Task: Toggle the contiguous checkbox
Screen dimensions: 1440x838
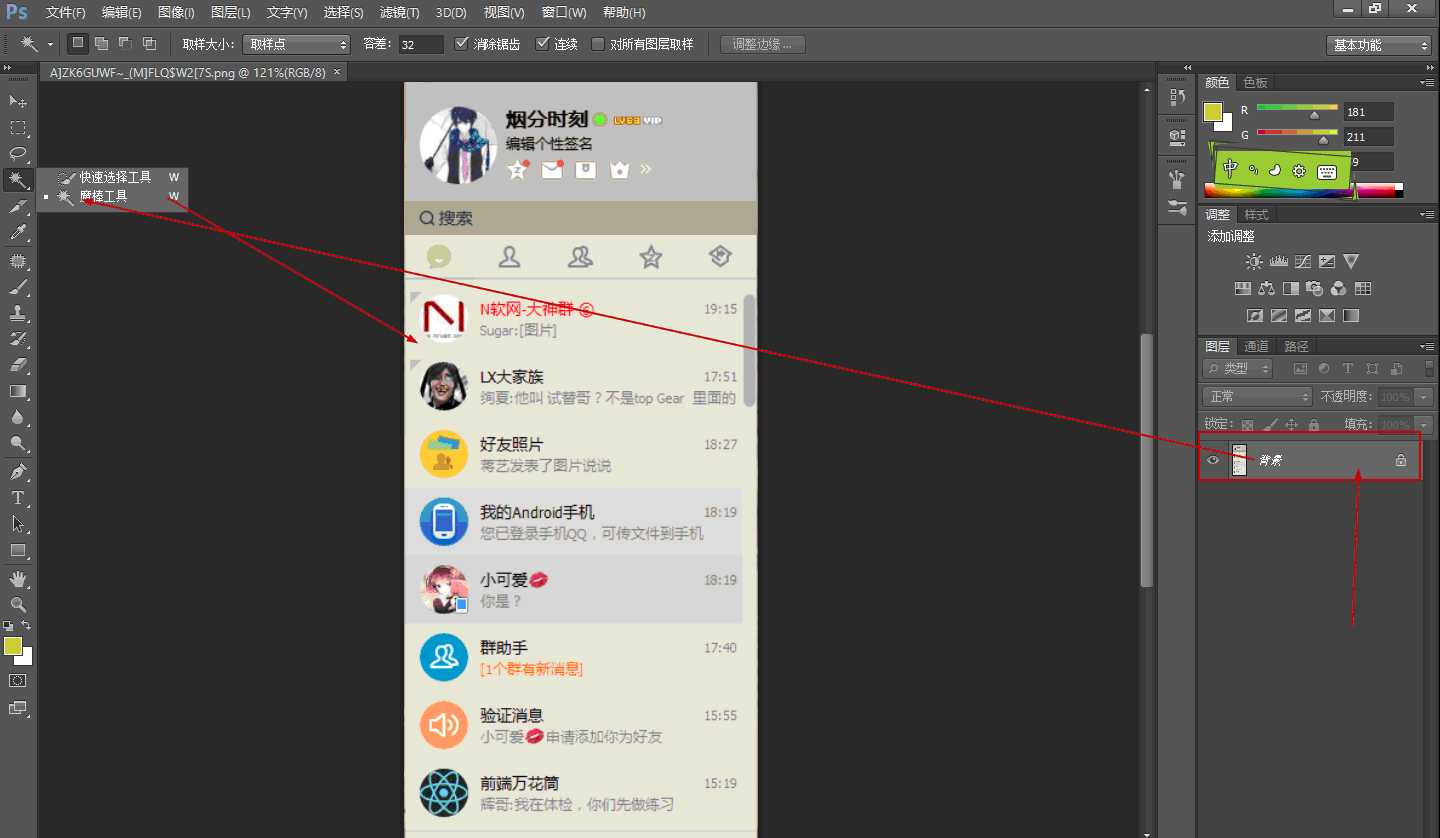Action: (542, 44)
